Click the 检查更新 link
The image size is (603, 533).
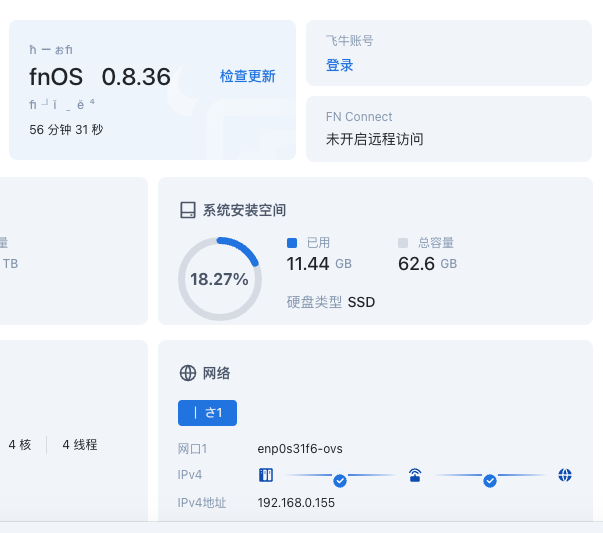247,76
